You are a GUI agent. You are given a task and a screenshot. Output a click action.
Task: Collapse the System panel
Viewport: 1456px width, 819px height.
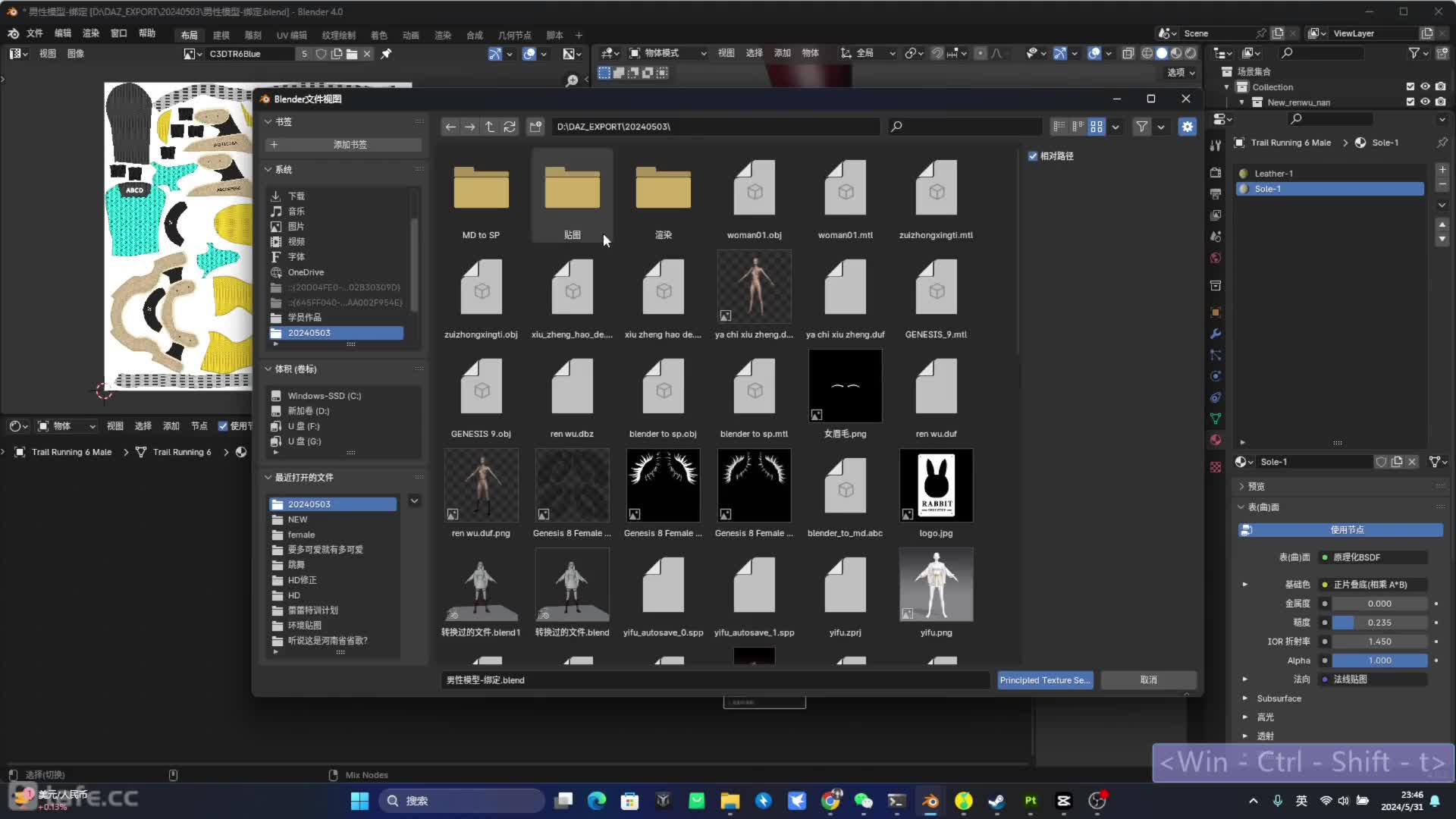point(268,170)
